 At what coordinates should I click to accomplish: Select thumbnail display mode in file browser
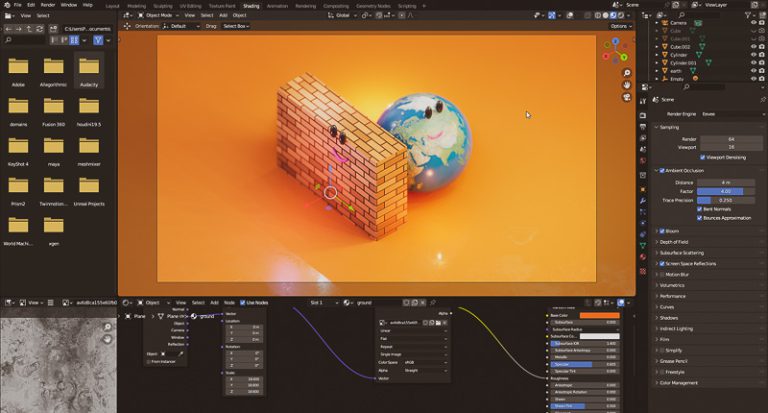tap(74, 40)
